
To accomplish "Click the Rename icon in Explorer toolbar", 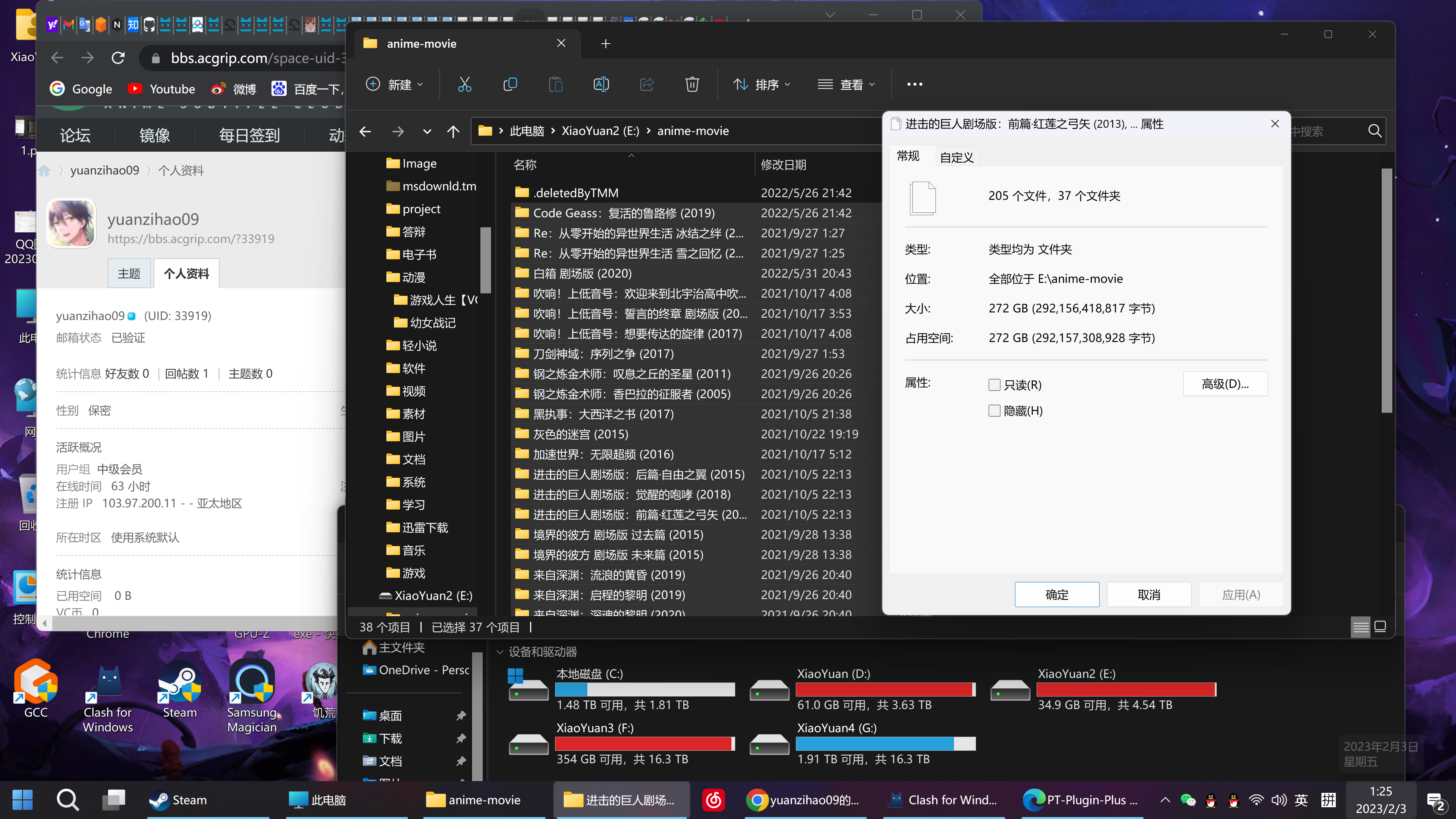I will point(601,84).
